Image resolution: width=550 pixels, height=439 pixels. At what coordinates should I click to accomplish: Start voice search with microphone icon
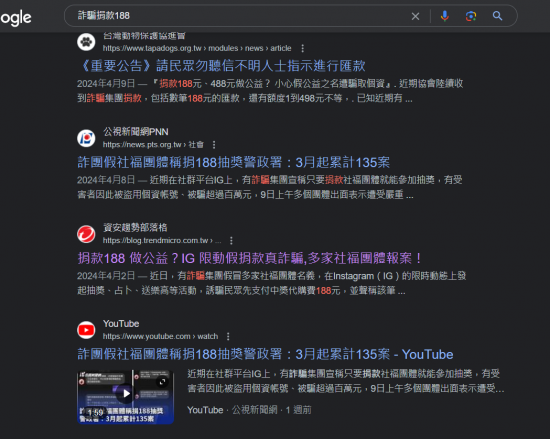pyautogui.click(x=445, y=16)
